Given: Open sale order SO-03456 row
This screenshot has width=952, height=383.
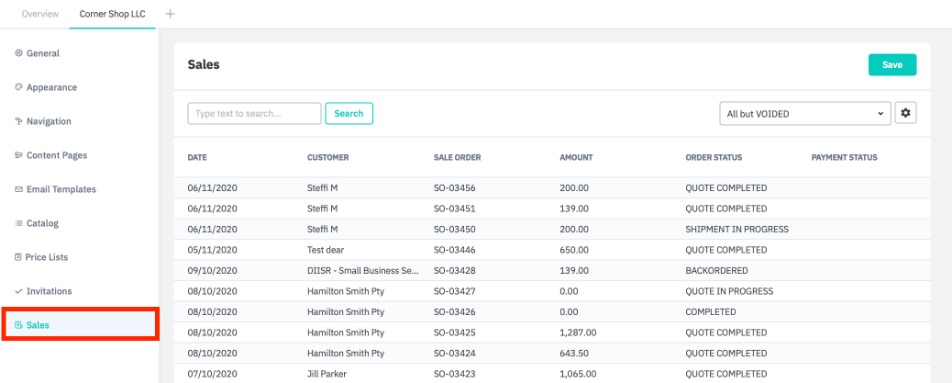Looking at the screenshot, I should (551, 188).
